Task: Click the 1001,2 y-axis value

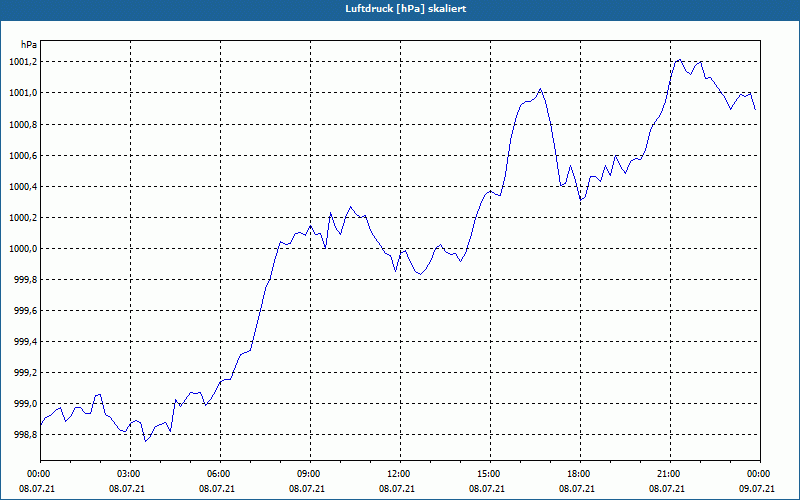Action: [x=23, y=62]
